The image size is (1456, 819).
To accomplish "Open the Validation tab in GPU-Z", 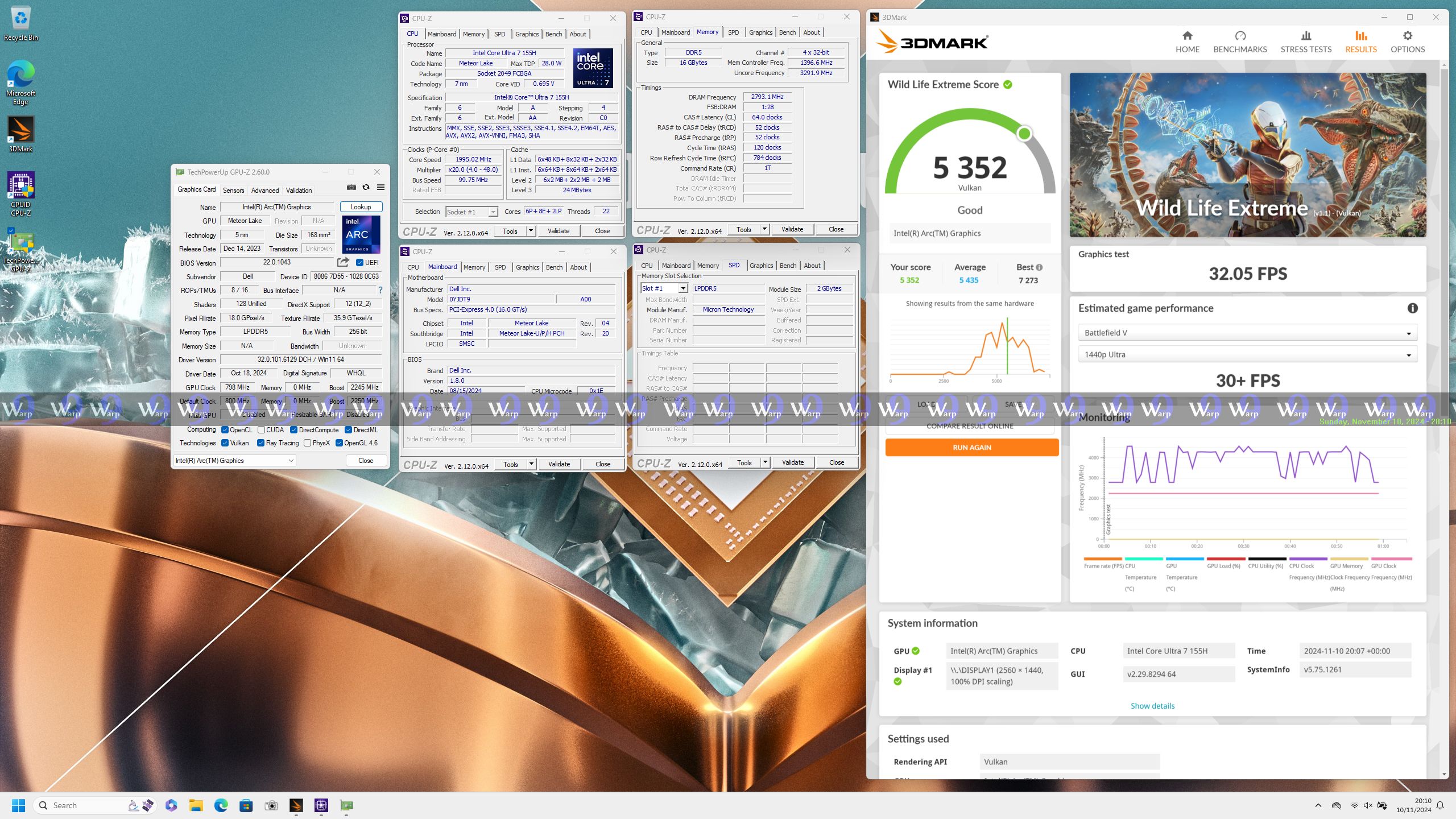I will click(x=299, y=191).
